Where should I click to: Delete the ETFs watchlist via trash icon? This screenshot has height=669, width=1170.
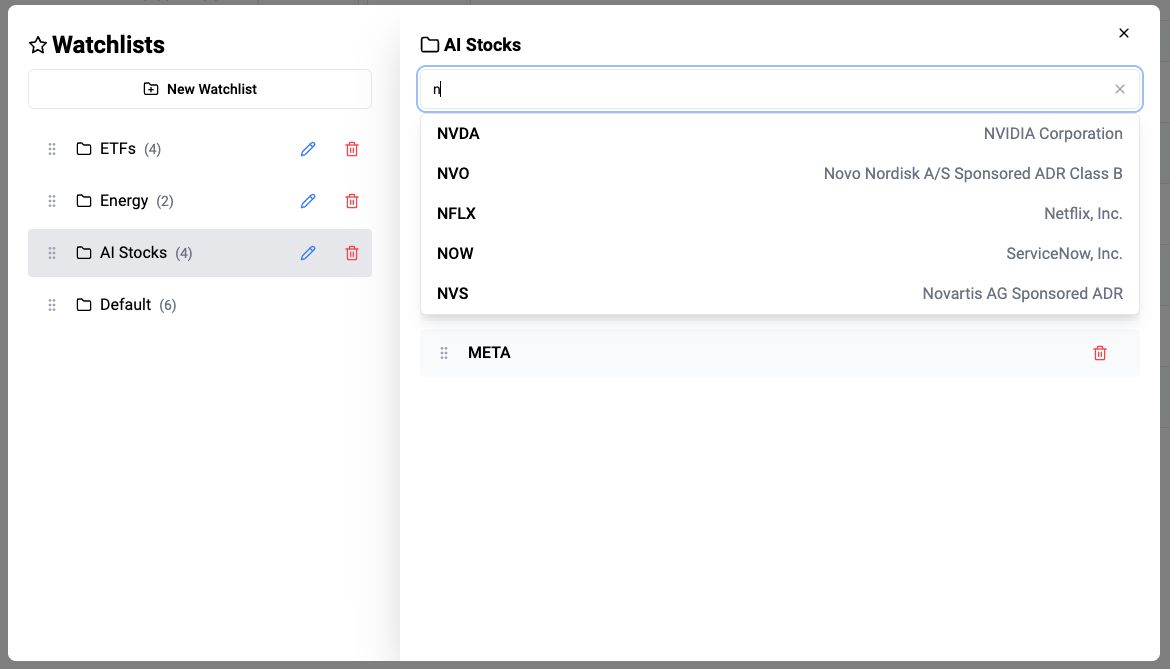352,149
